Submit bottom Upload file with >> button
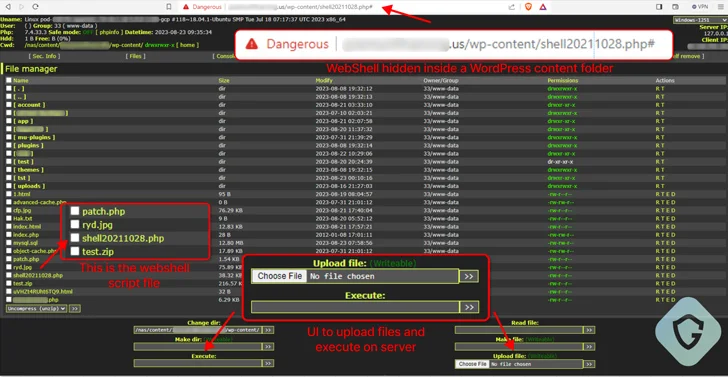The height and width of the screenshot is (377, 728). point(589,364)
